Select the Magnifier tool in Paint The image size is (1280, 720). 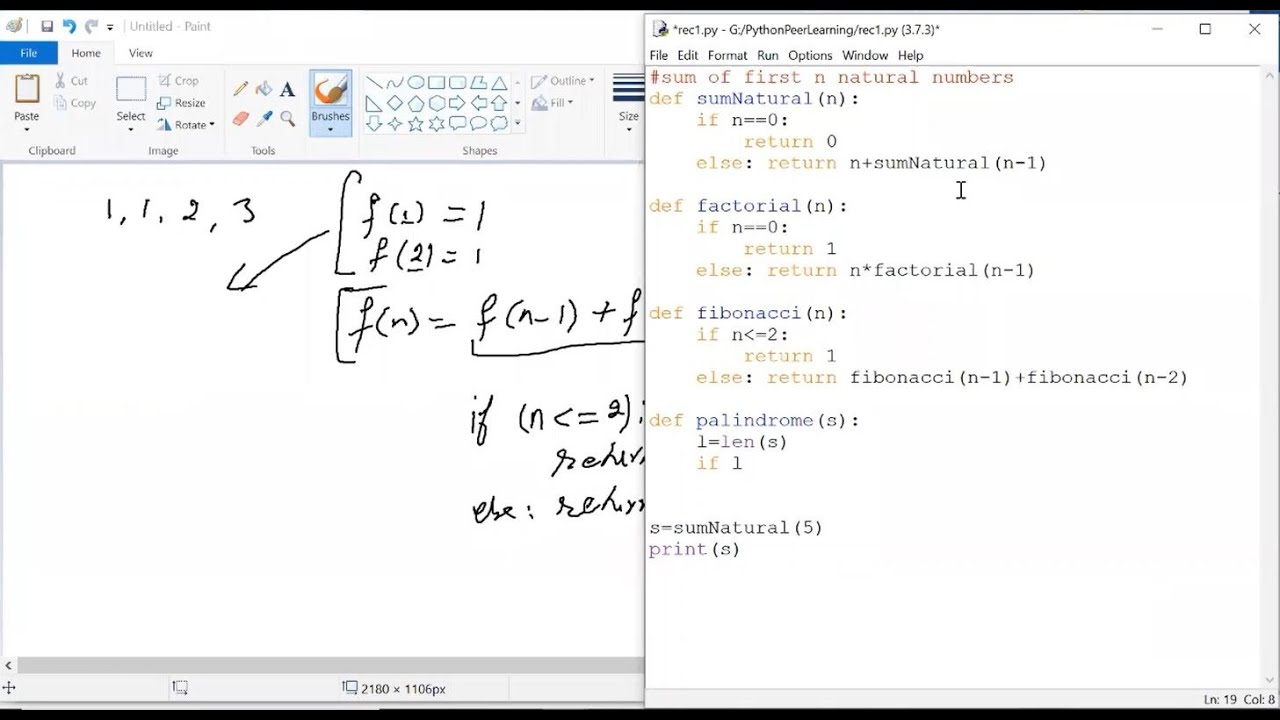(288, 118)
